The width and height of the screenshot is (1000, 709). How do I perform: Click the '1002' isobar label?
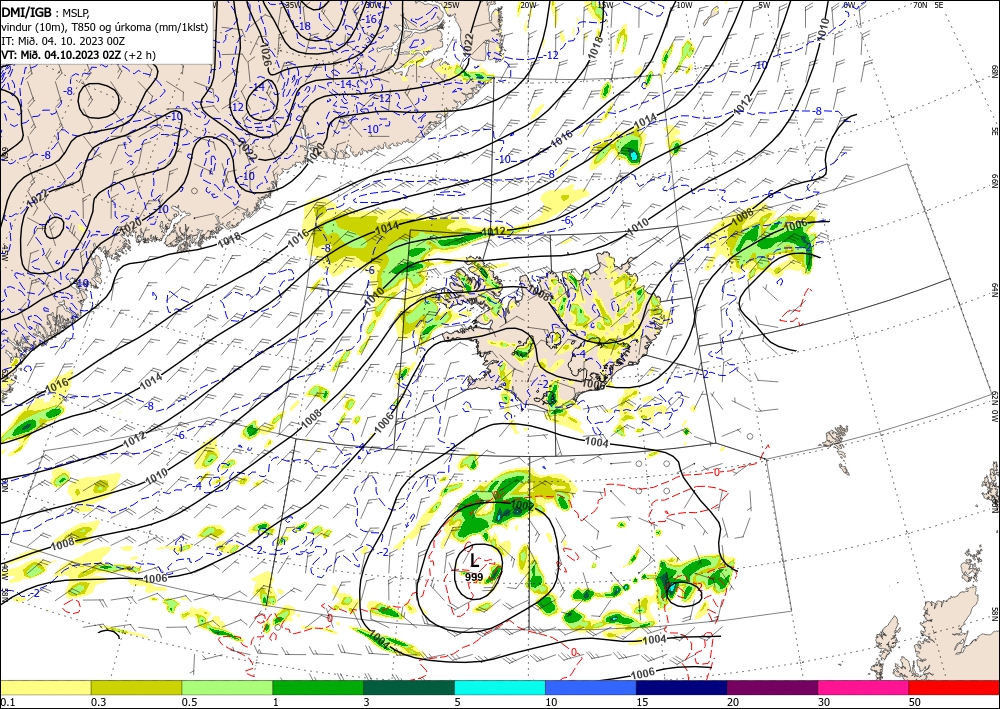pos(522,505)
